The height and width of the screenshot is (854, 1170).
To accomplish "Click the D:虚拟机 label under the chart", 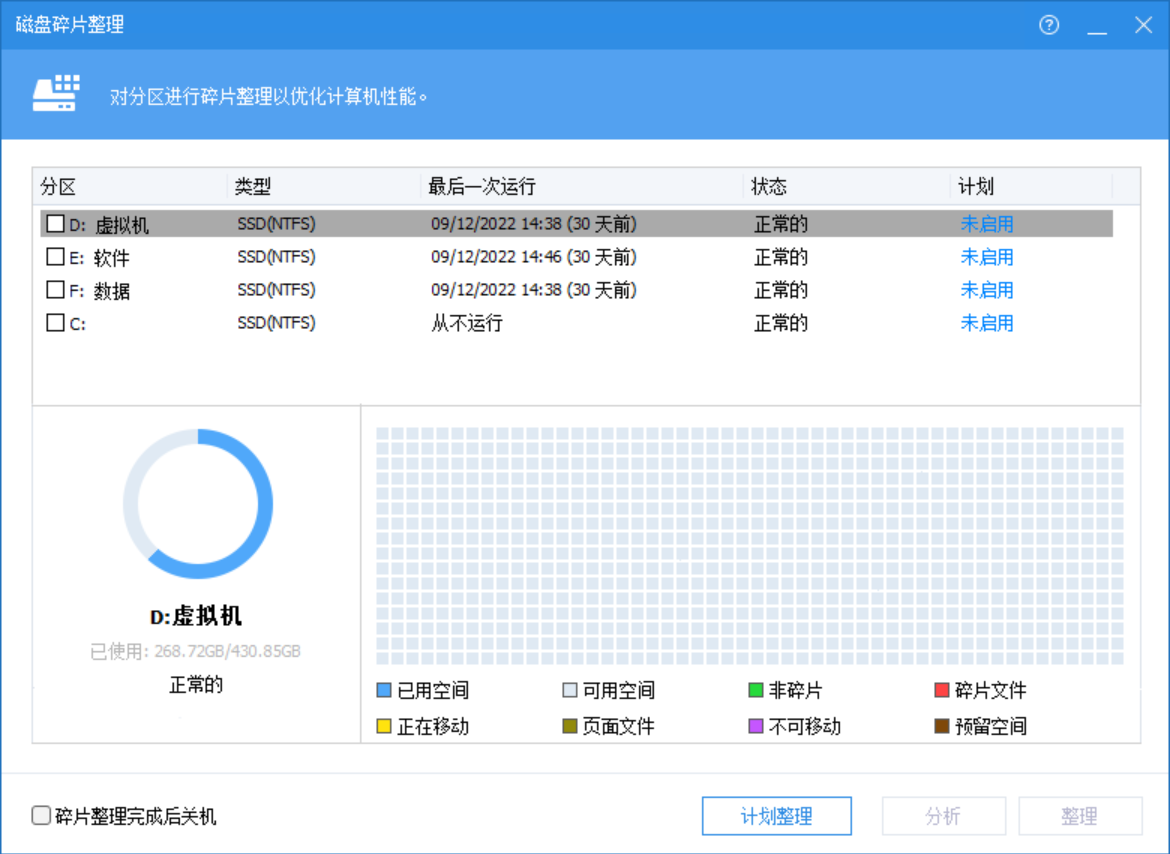I will point(195,616).
